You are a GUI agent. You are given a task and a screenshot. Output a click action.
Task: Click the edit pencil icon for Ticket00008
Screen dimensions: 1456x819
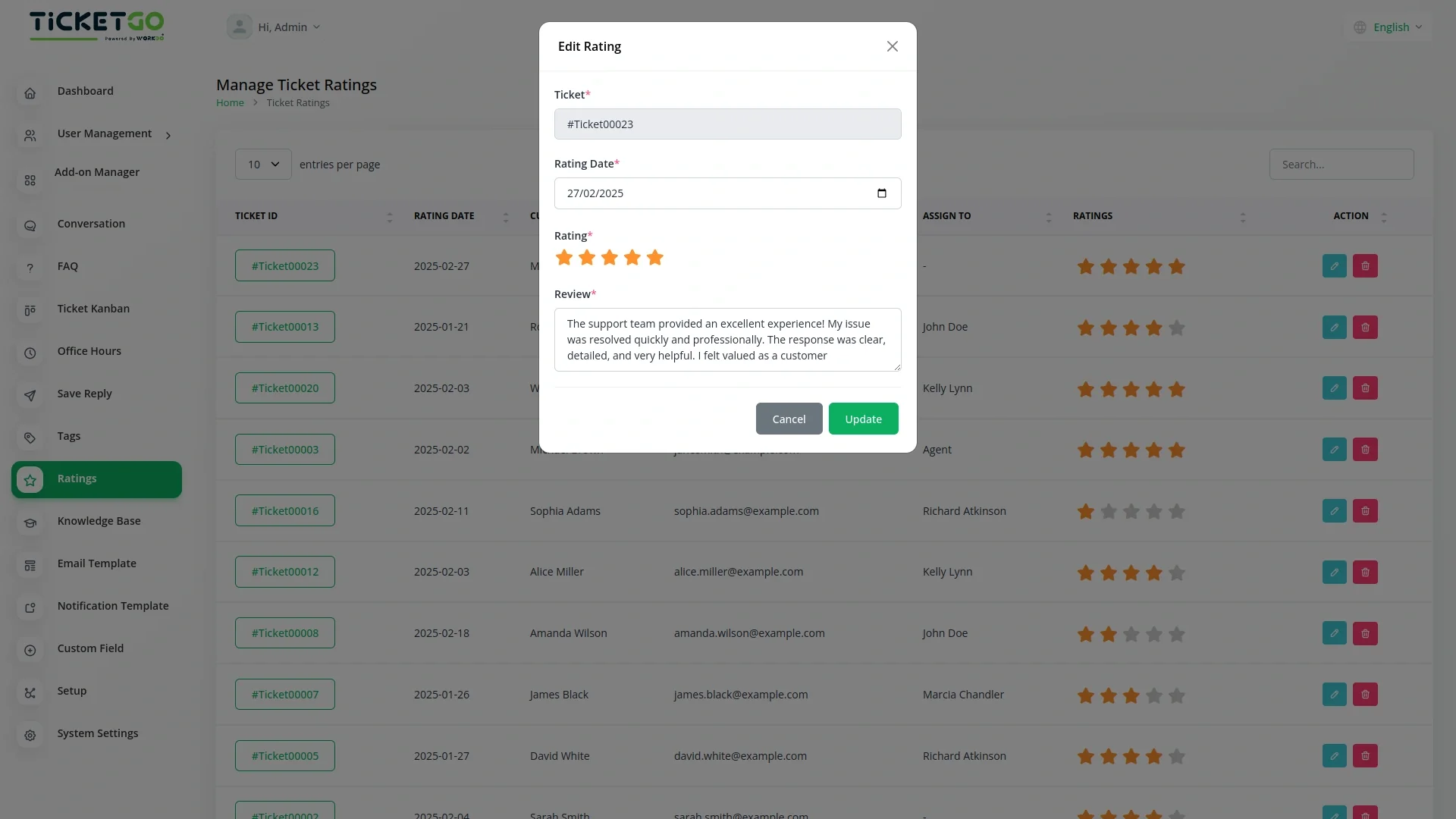[1334, 634]
